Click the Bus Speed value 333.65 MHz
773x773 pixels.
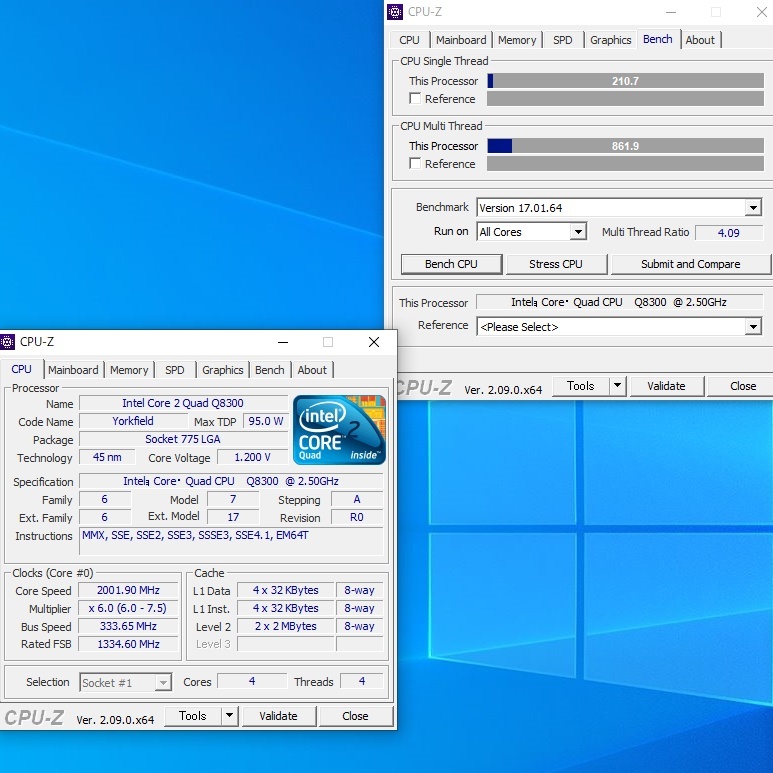point(128,626)
